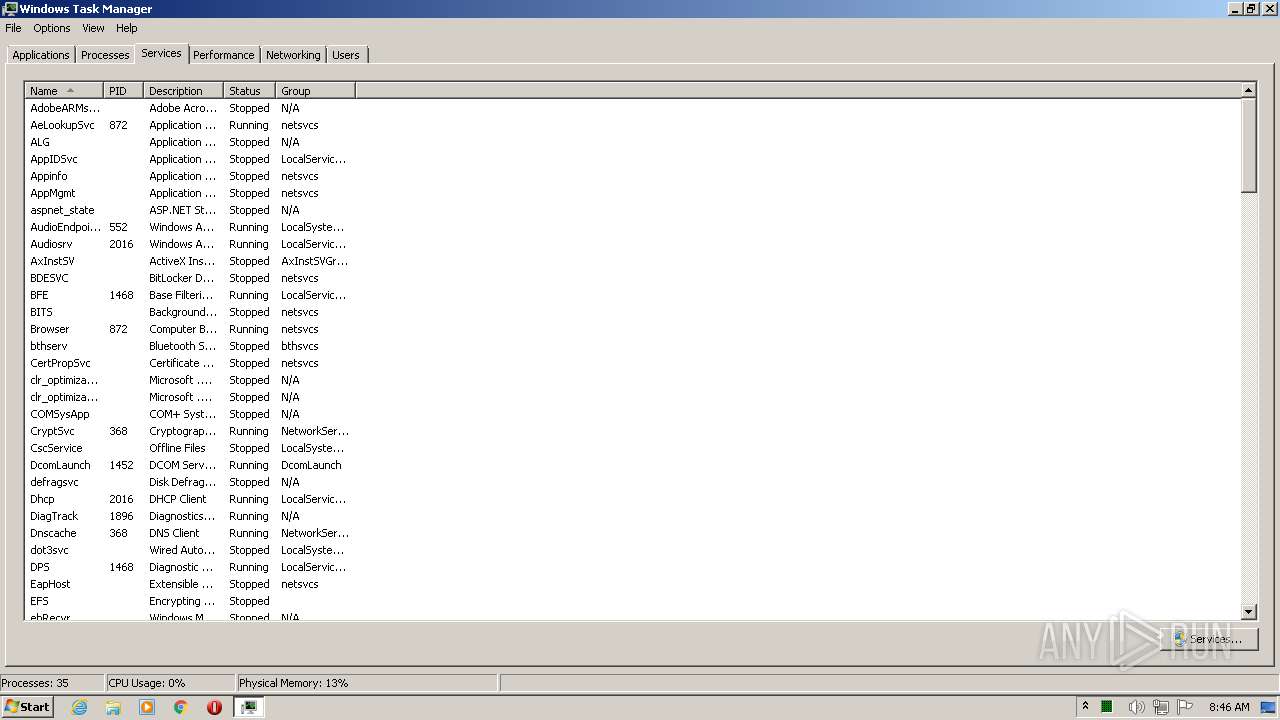Show hidden tray icons arrow
The width and height of the screenshot is (1280, 720).
point(1085,706)
